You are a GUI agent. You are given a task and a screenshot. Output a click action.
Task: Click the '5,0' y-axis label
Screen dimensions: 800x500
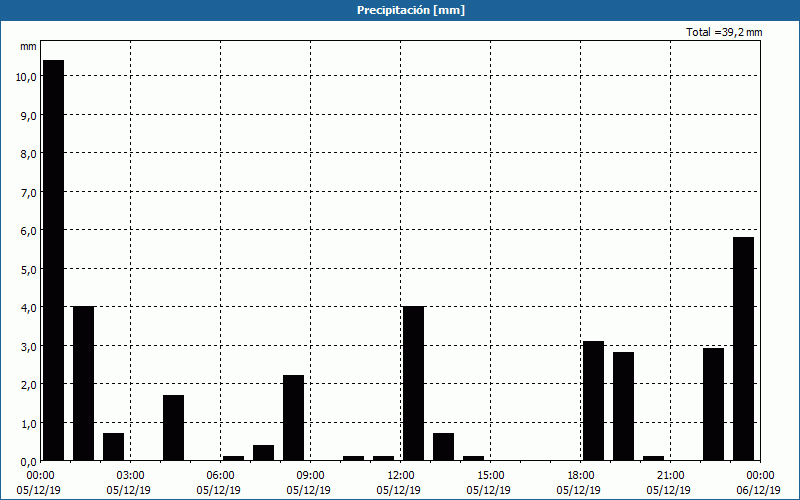[29, 269]
